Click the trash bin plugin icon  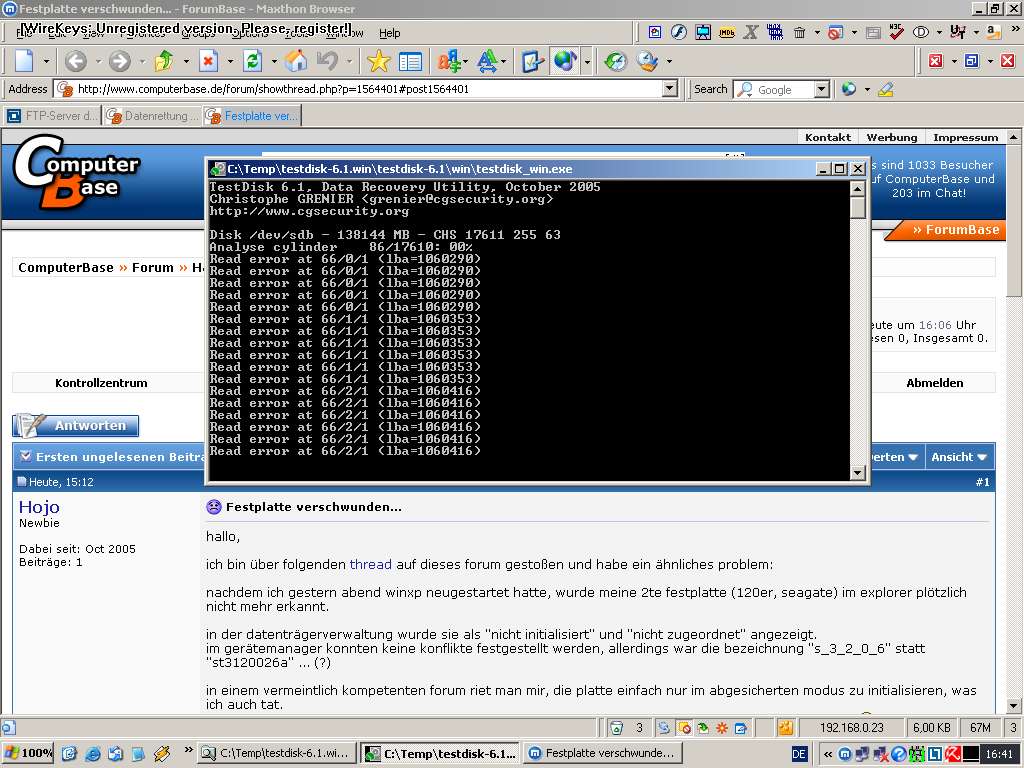799,32
